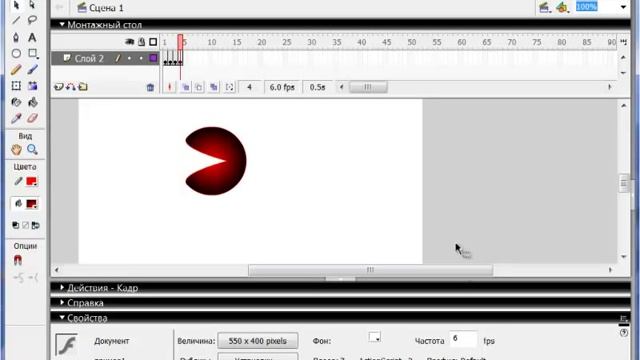This screenshot has height=360, width=640.
Task: Toggle Onion Skin mode
Action: pos(185,87)
